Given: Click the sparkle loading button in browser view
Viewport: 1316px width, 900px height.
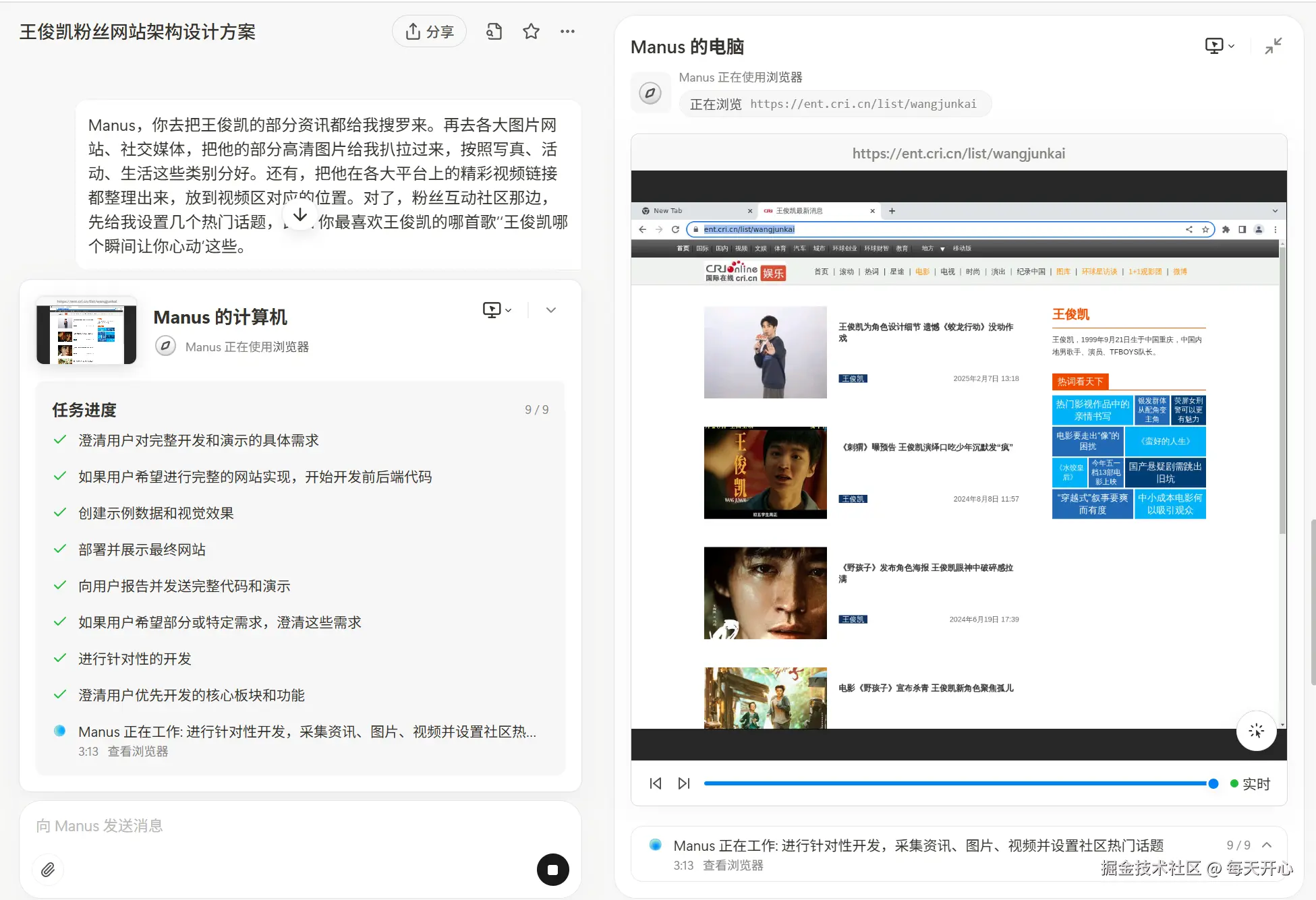Looking at the screenshot, I should pos(1256,731).
